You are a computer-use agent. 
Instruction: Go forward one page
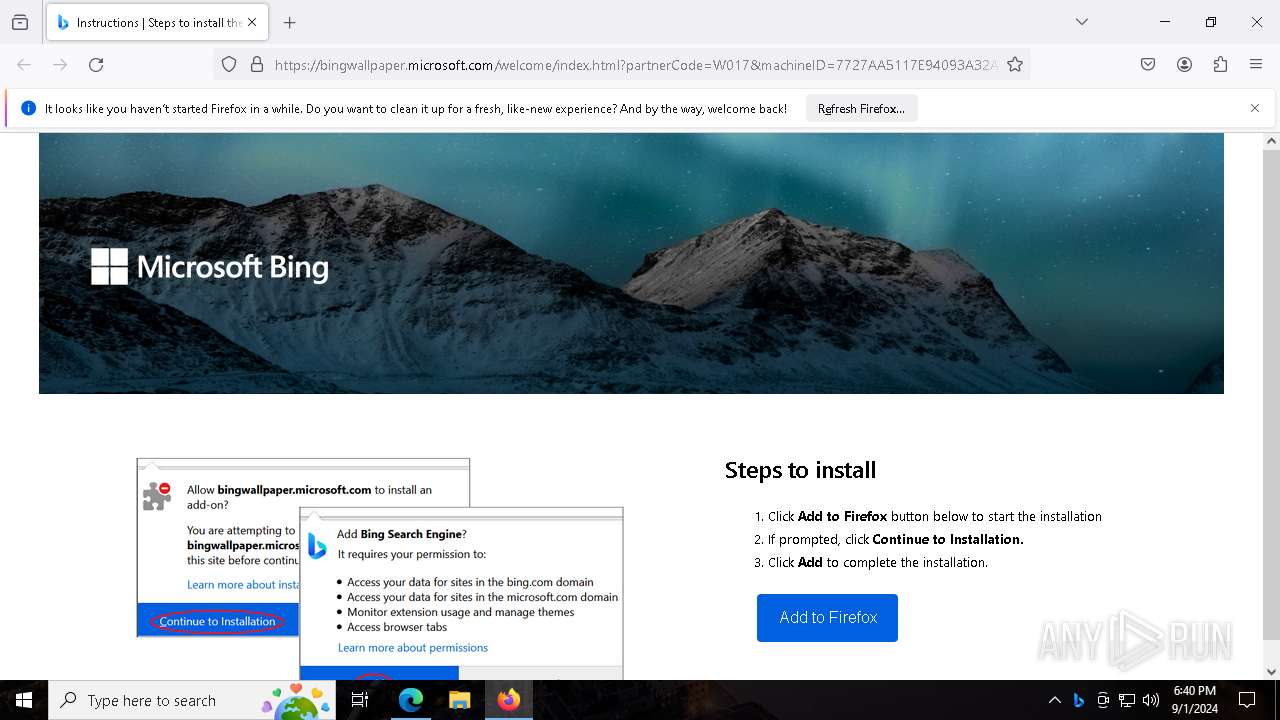[60, 65]
